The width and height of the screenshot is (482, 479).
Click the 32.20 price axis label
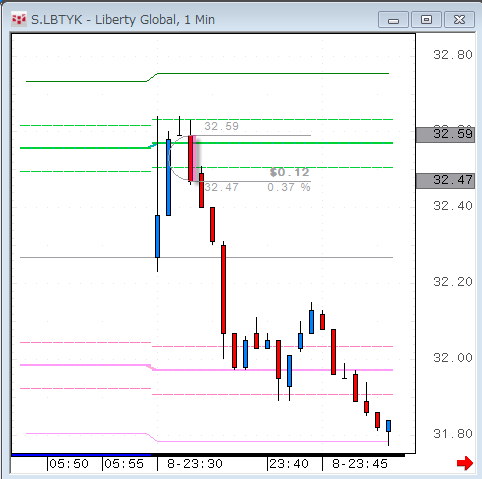coord(453,282)
